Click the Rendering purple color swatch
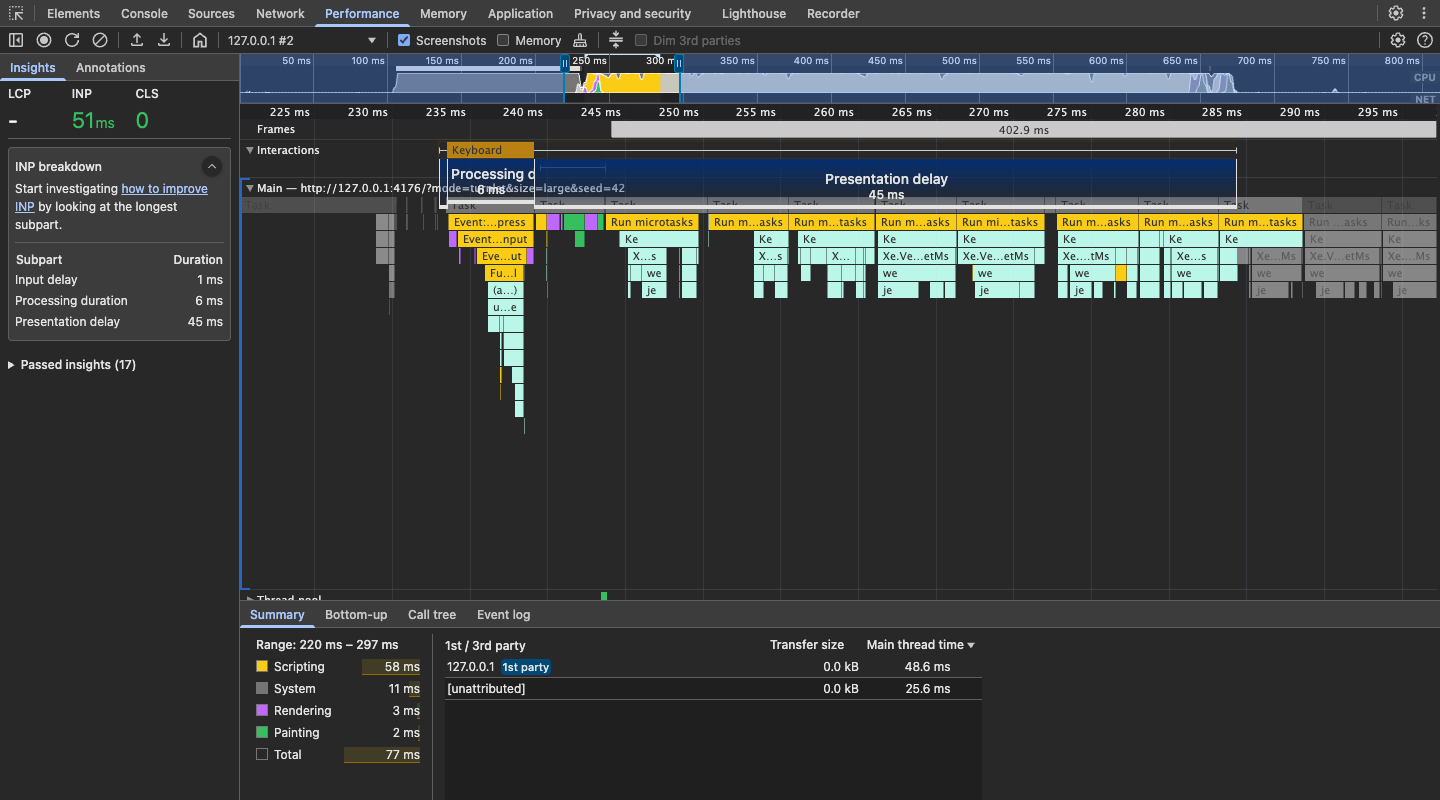1440x800 pixels. click(x=262, y=710)
